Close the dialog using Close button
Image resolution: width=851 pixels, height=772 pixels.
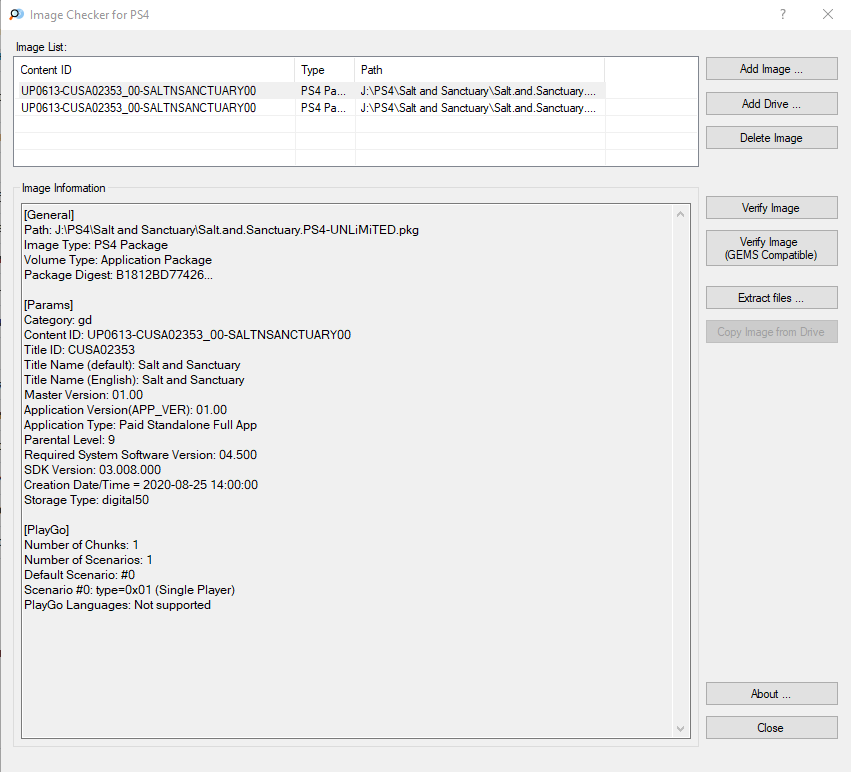pyautogui.click(x=771, y=727)
